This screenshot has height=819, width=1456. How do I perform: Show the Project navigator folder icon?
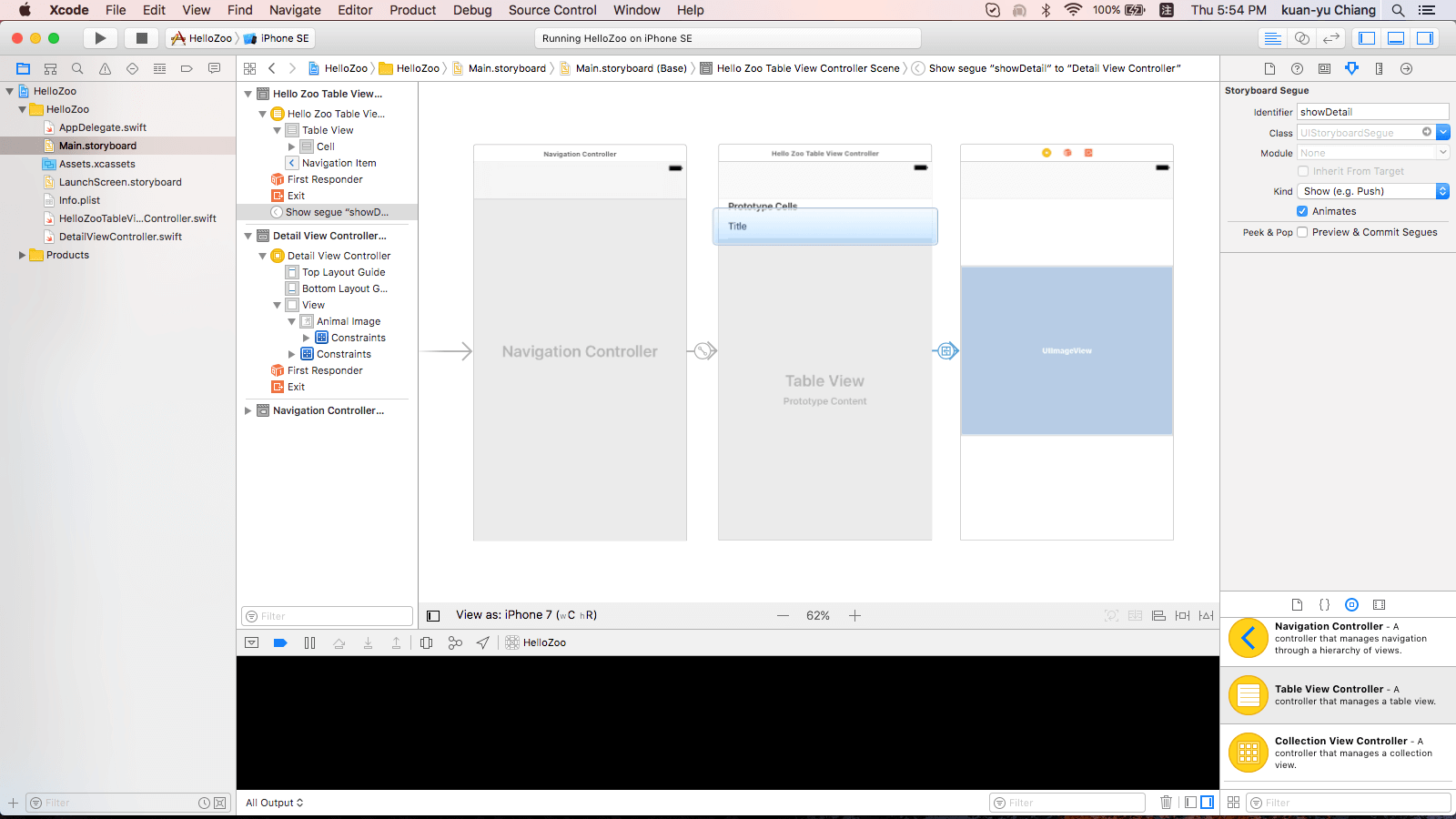point(23,68)
